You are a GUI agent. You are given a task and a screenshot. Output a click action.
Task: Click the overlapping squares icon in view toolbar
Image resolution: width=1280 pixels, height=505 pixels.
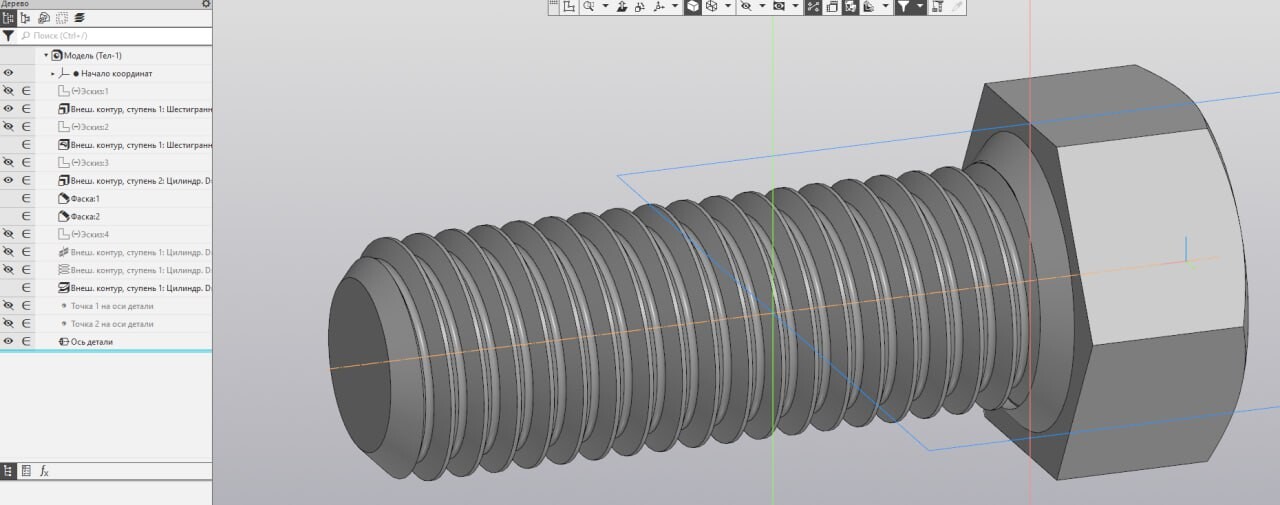[832, 6]
